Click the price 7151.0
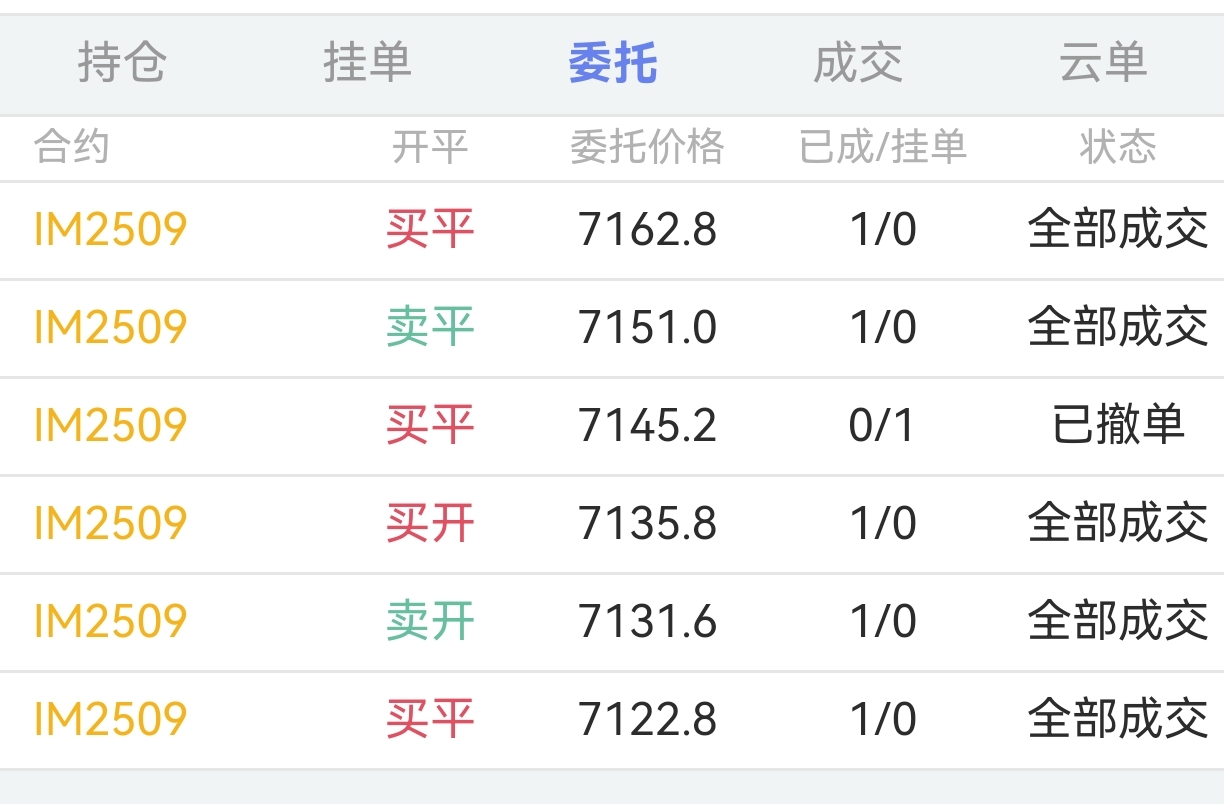 click(x=647, y=327)
